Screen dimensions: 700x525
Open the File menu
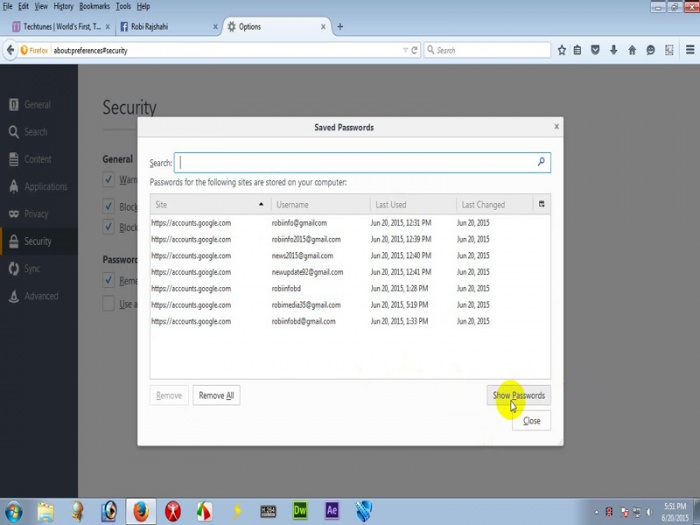[8, 6]
